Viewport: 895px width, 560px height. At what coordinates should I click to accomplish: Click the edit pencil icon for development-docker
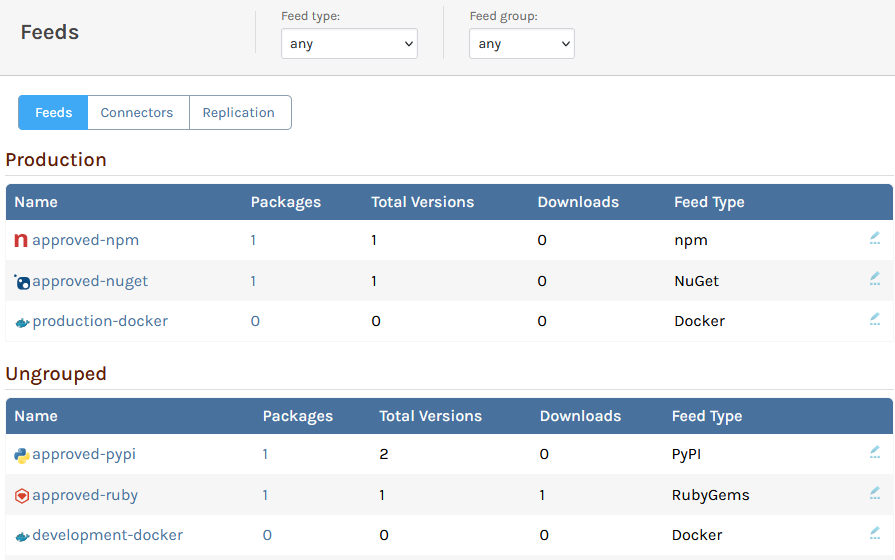click(x=875, y=533)
